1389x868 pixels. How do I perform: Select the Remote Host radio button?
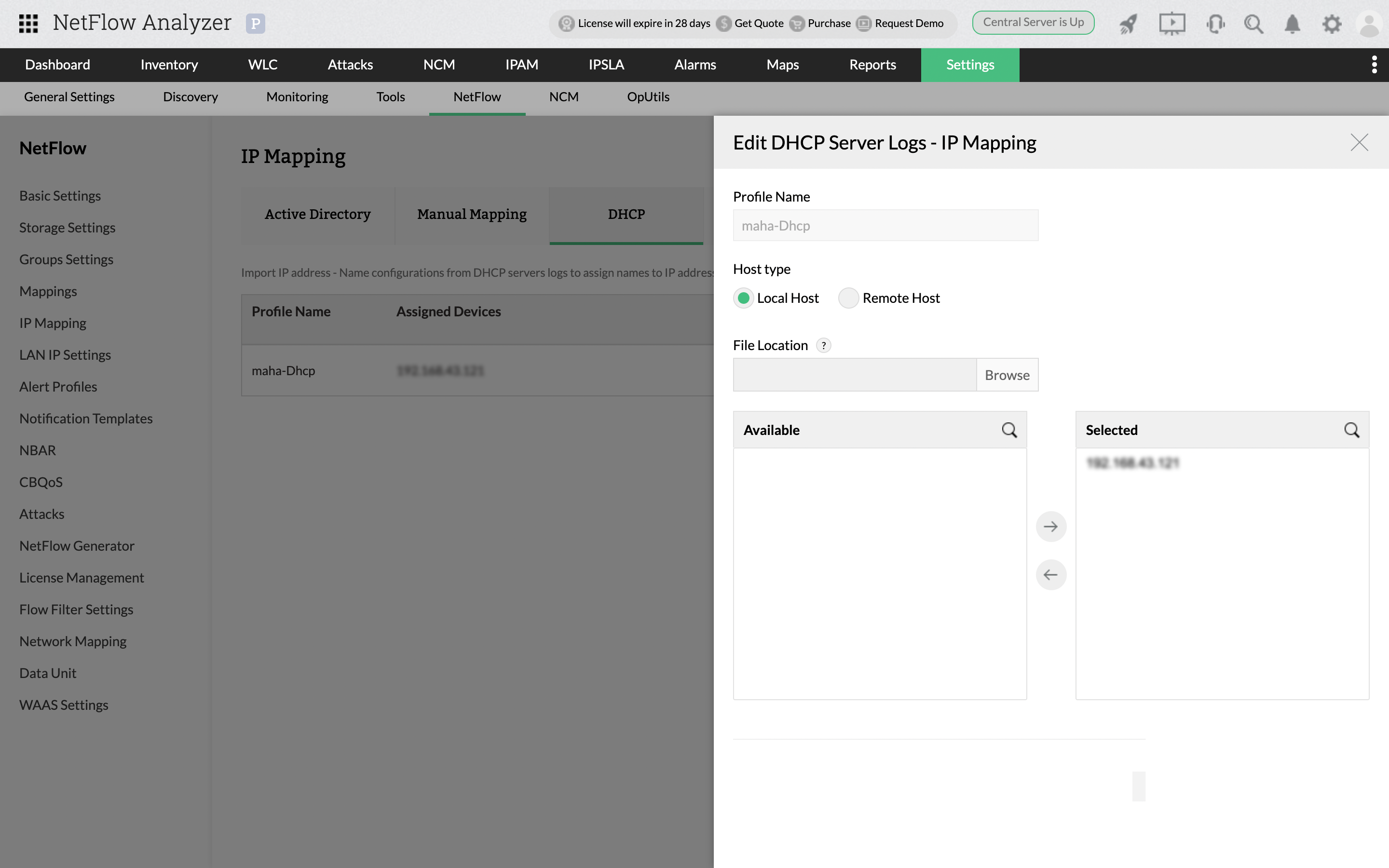(848, 298)
